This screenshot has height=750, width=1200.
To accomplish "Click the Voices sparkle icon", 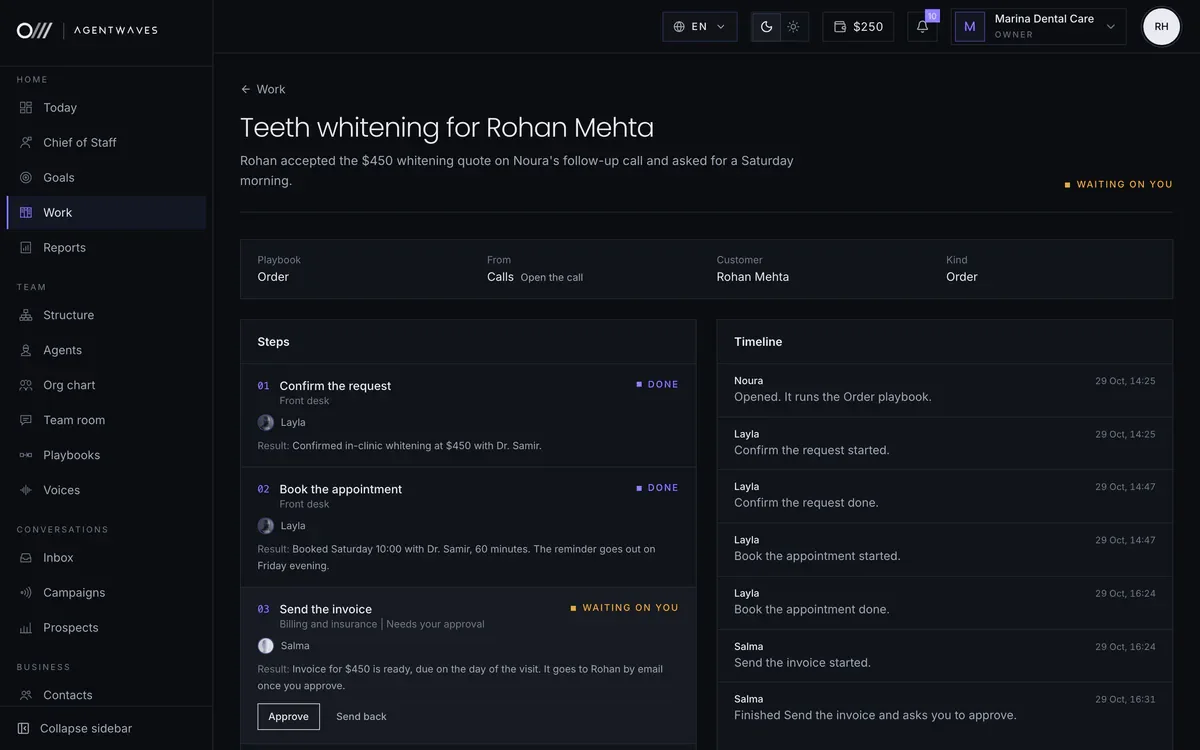I will click(26, 490).
